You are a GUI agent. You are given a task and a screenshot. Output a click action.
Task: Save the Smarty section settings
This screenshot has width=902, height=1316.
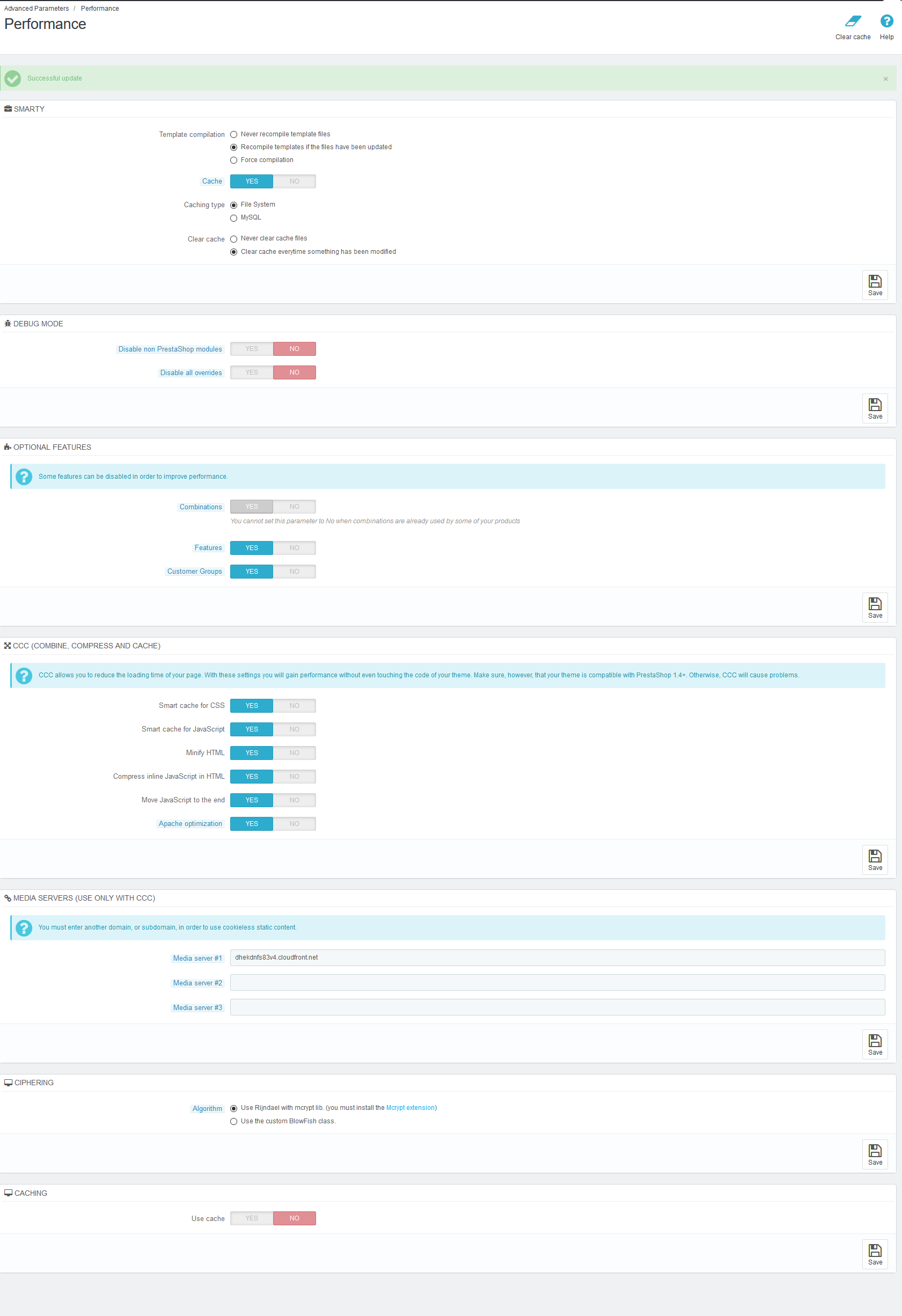(875, 285)
